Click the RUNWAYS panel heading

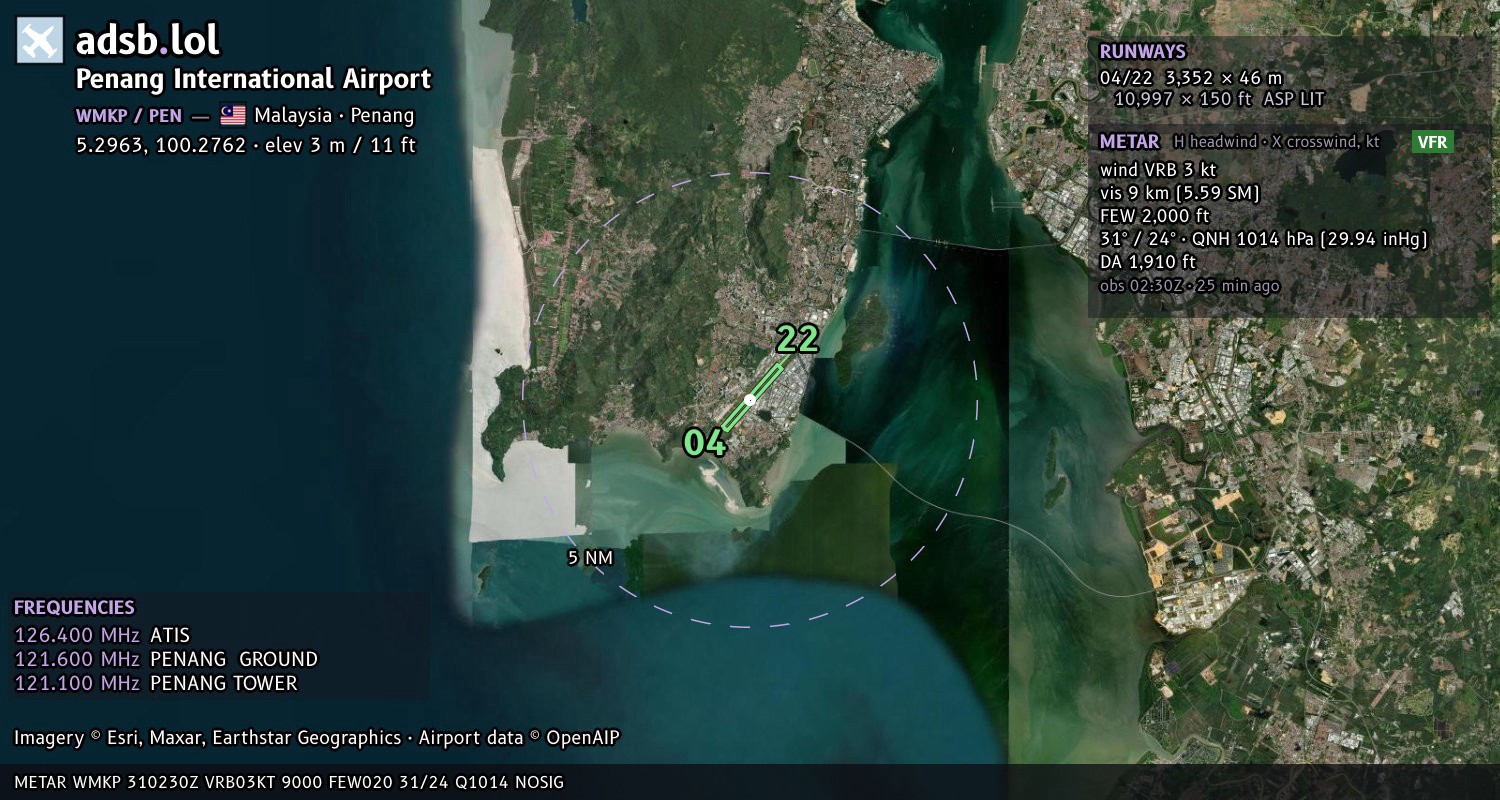click(1142, 52)
